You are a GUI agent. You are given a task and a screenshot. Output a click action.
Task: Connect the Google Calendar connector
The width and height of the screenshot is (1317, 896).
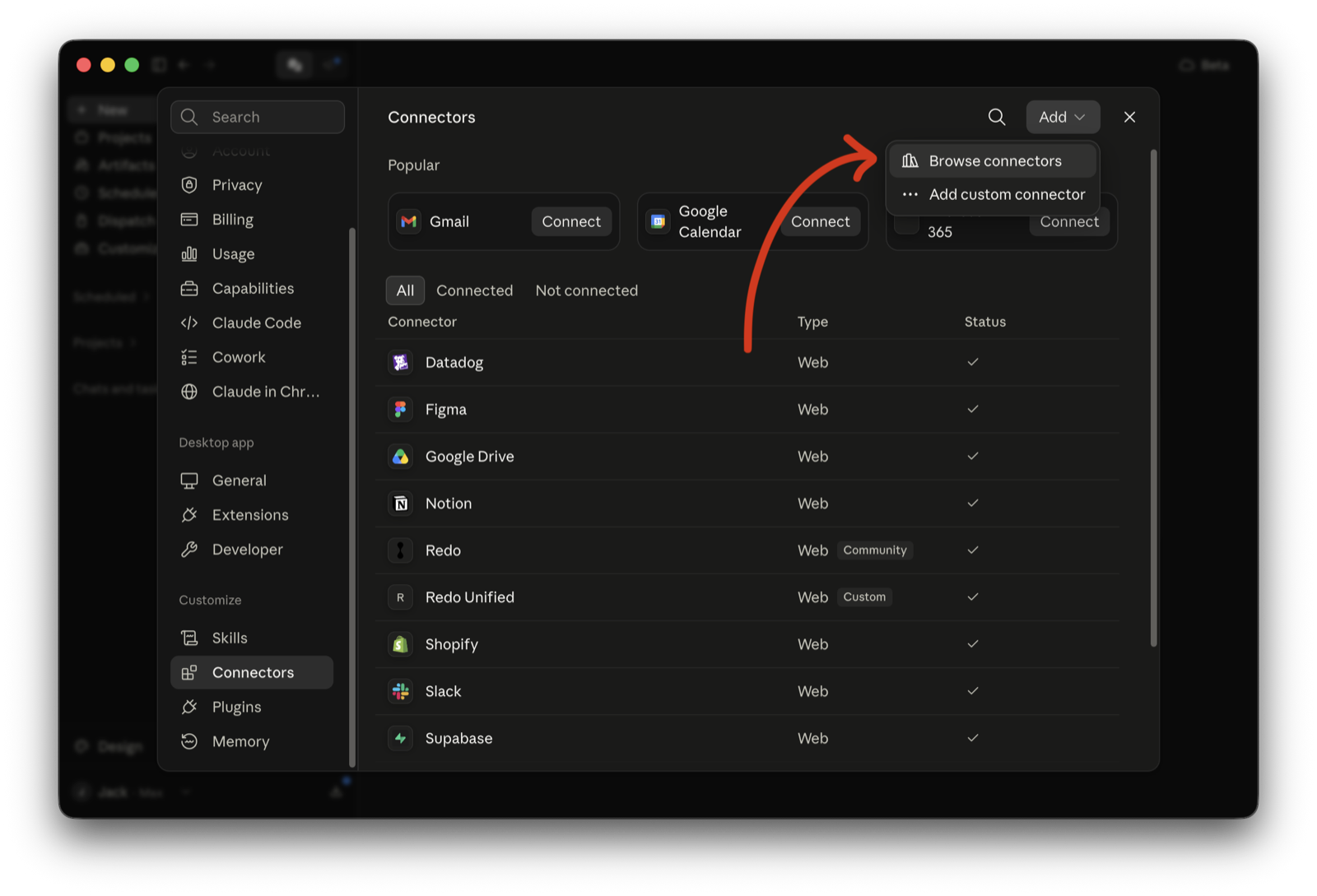[820, 221]
